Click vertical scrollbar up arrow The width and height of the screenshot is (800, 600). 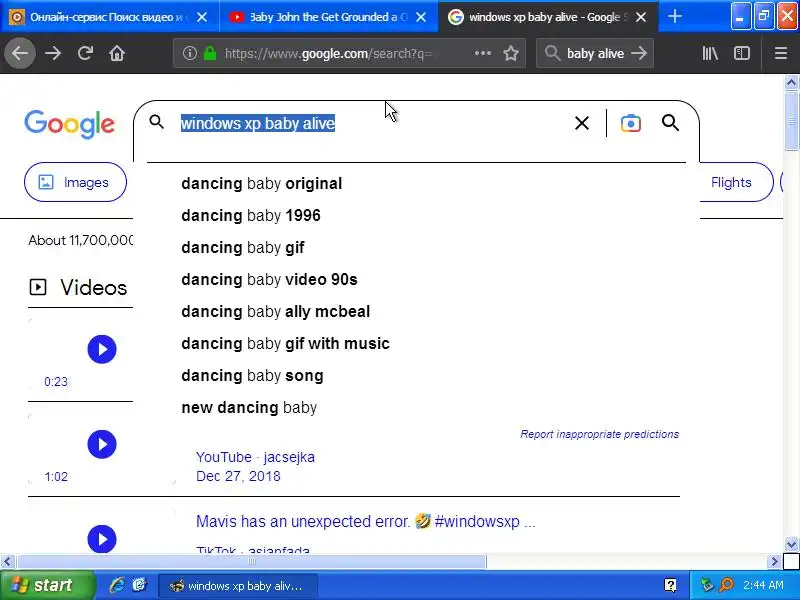coord(791,82)
